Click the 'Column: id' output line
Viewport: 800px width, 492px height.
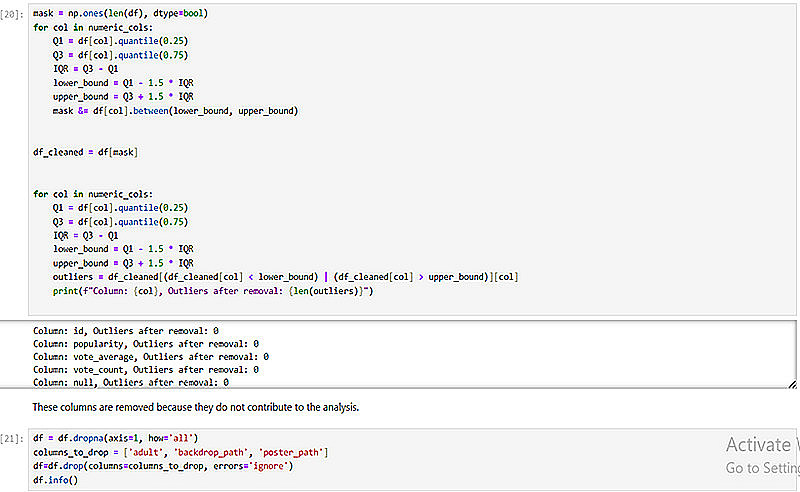[x=126, y=331]
